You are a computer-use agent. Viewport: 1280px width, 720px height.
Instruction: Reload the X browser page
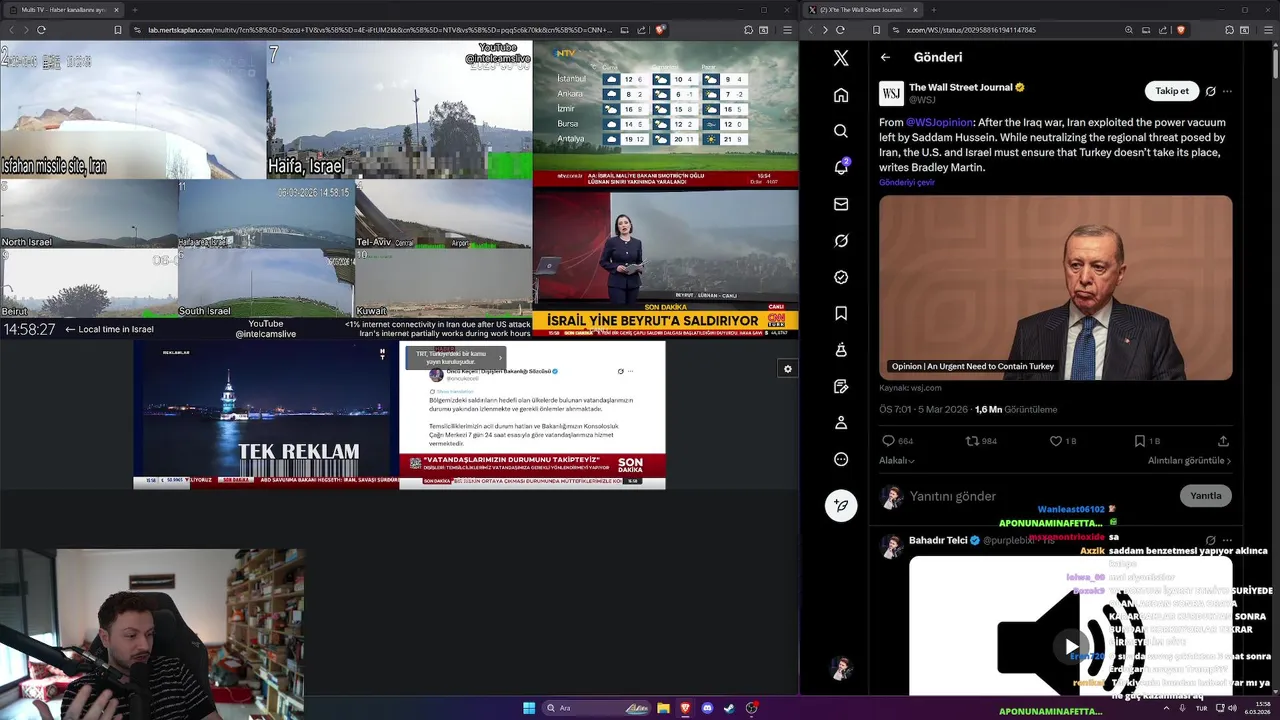840,30
